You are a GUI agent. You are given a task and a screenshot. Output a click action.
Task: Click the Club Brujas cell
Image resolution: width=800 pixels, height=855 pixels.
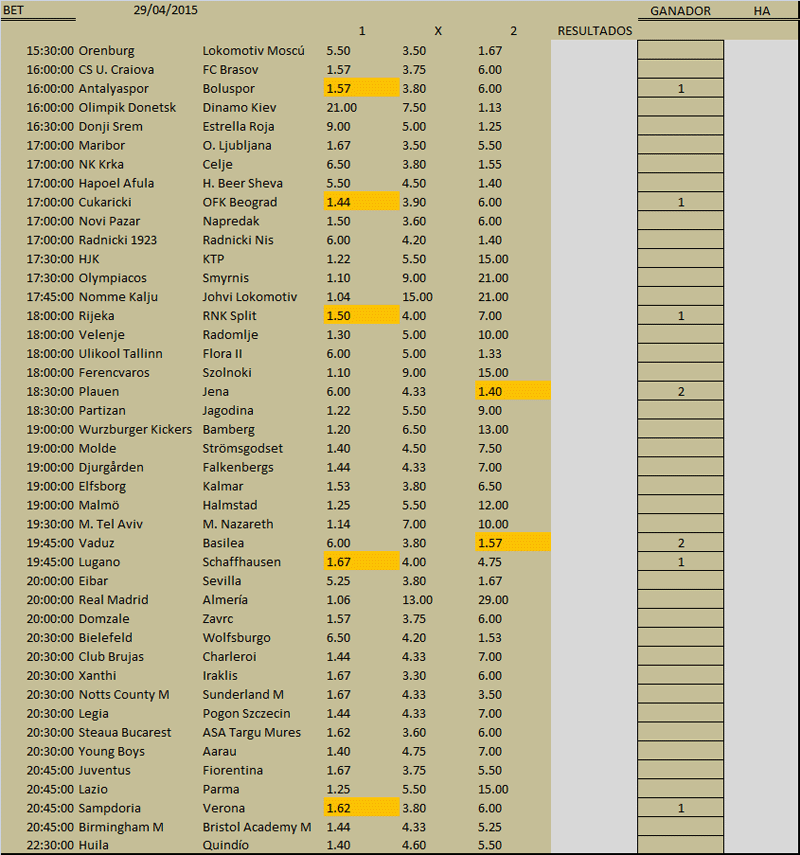pos(111,657)
